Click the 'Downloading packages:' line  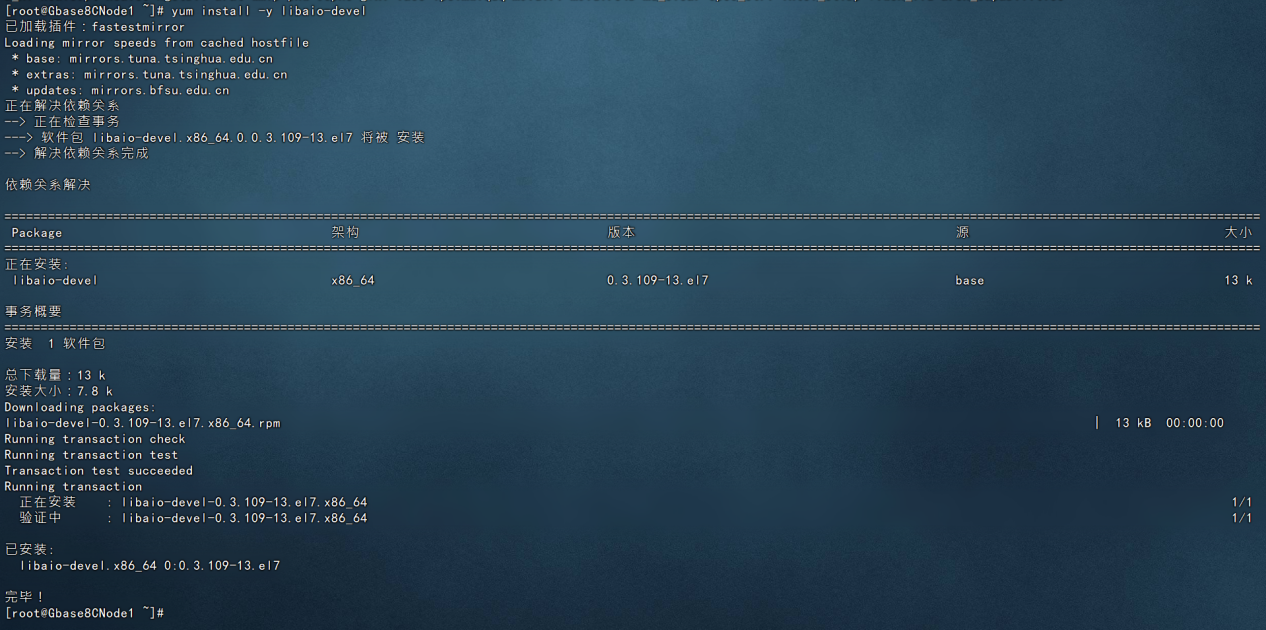tap(81, 408)
